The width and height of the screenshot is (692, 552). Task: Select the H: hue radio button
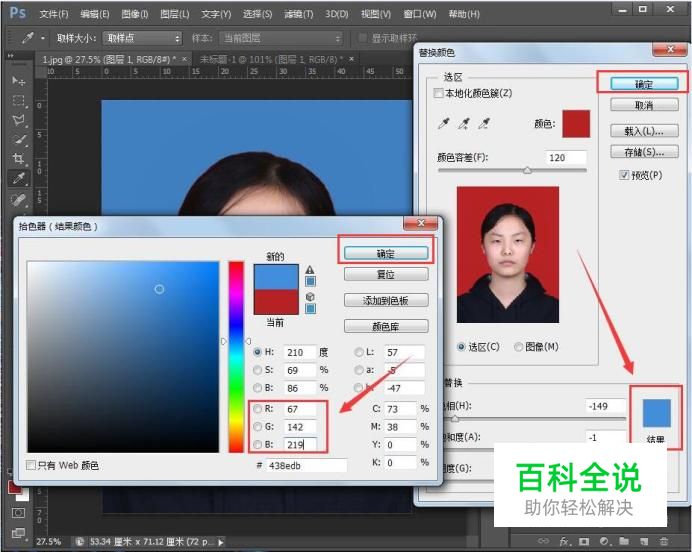click(258, 352)
